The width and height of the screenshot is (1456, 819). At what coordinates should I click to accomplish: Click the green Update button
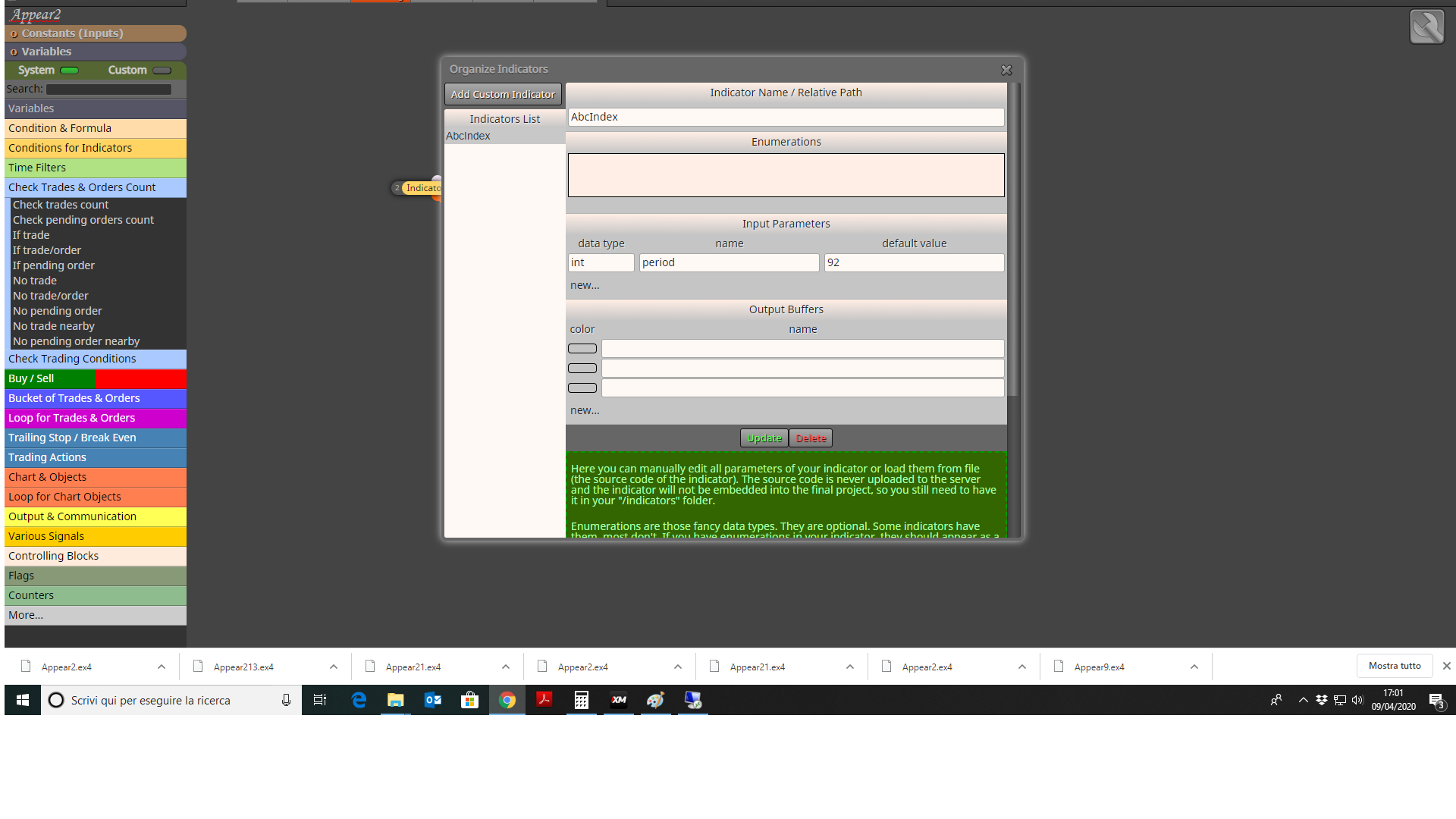(764, 438)
